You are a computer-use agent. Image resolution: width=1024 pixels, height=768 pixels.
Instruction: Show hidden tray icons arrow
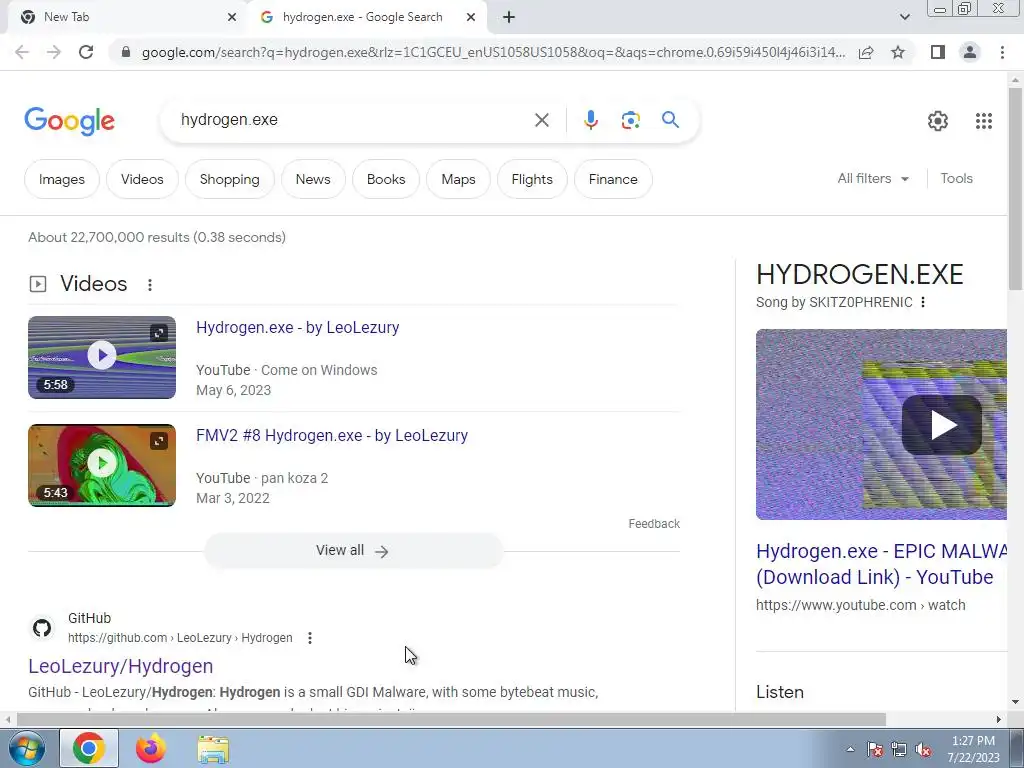pyautogui.click(x=850, y=749)
